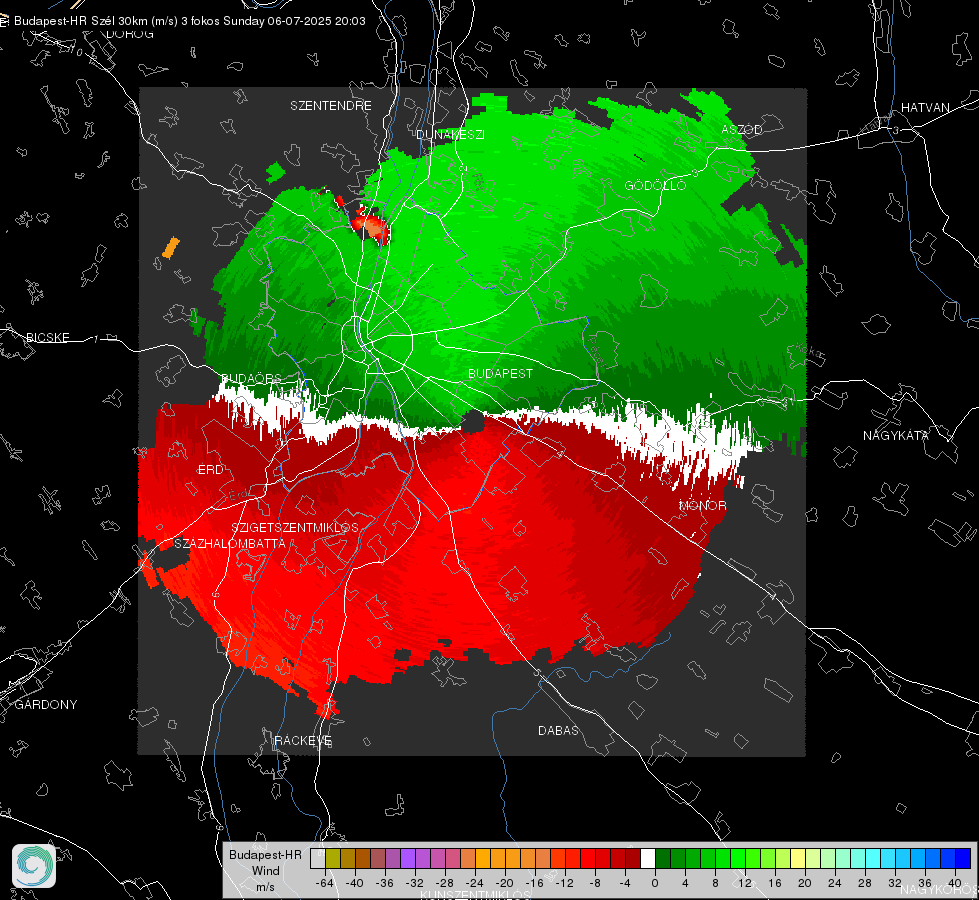This screenshot has height=900, width=979.
Task: Click the BUDAPEST city label
Action: coord(500,373)
